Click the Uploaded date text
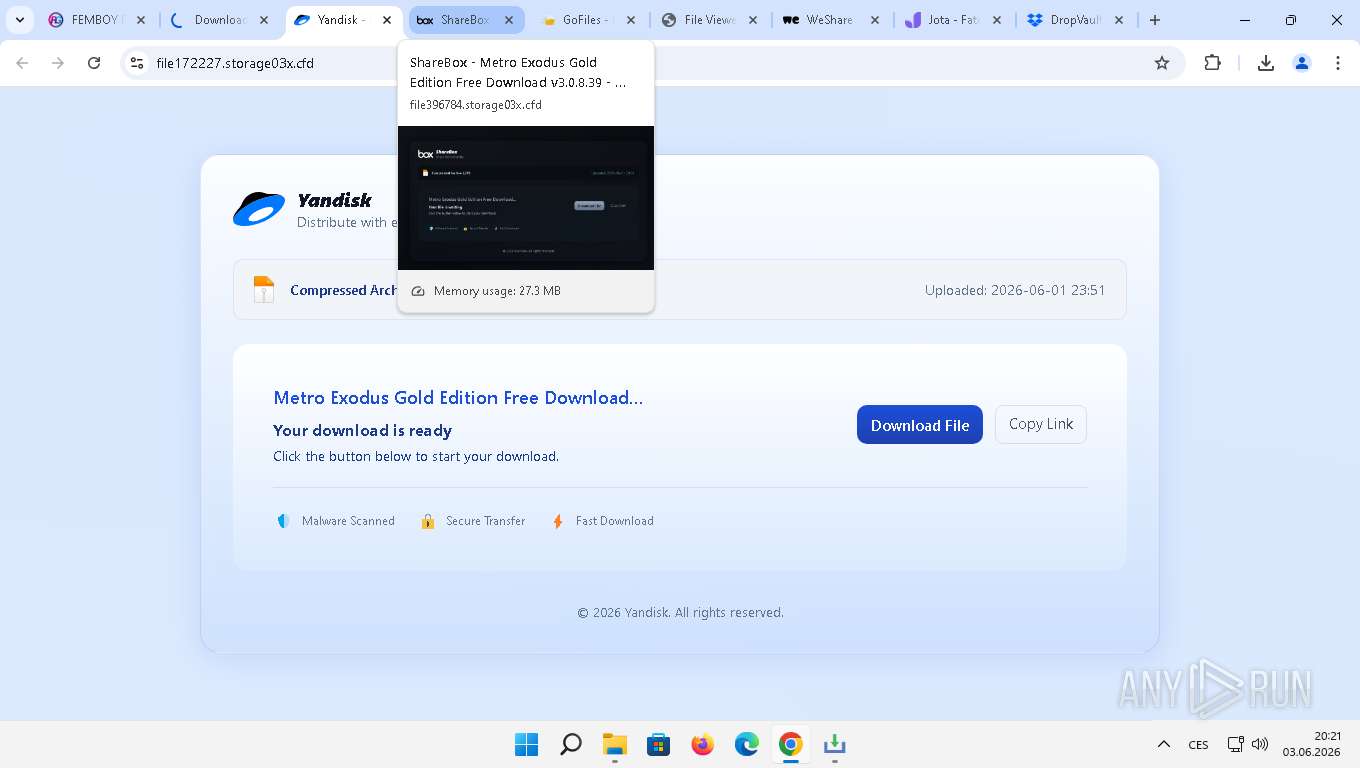Image resolution: width=1360 pixels, height=768 pixels. (1015, 290)
